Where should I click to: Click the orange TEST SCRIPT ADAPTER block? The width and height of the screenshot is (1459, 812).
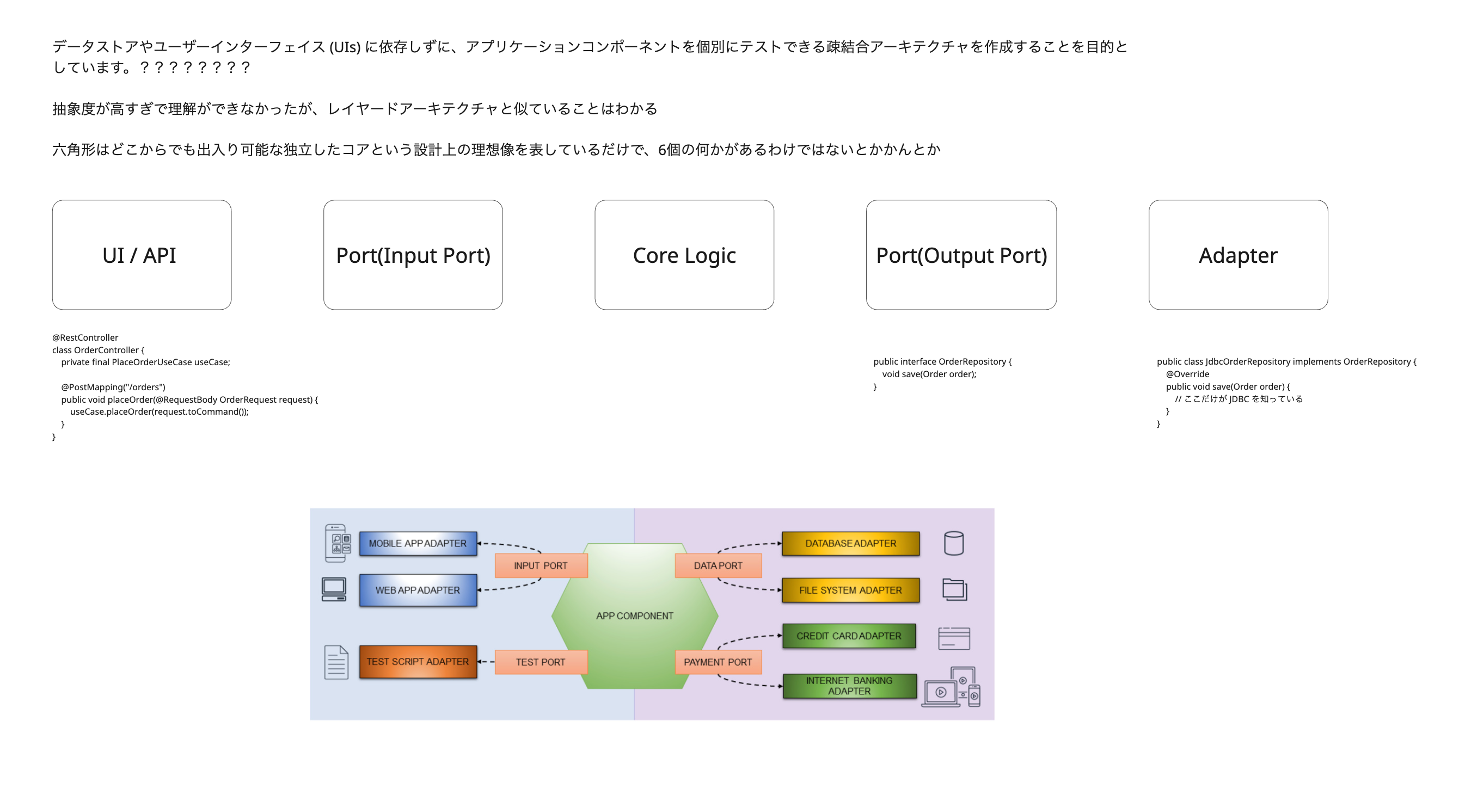tap(418, 661)
